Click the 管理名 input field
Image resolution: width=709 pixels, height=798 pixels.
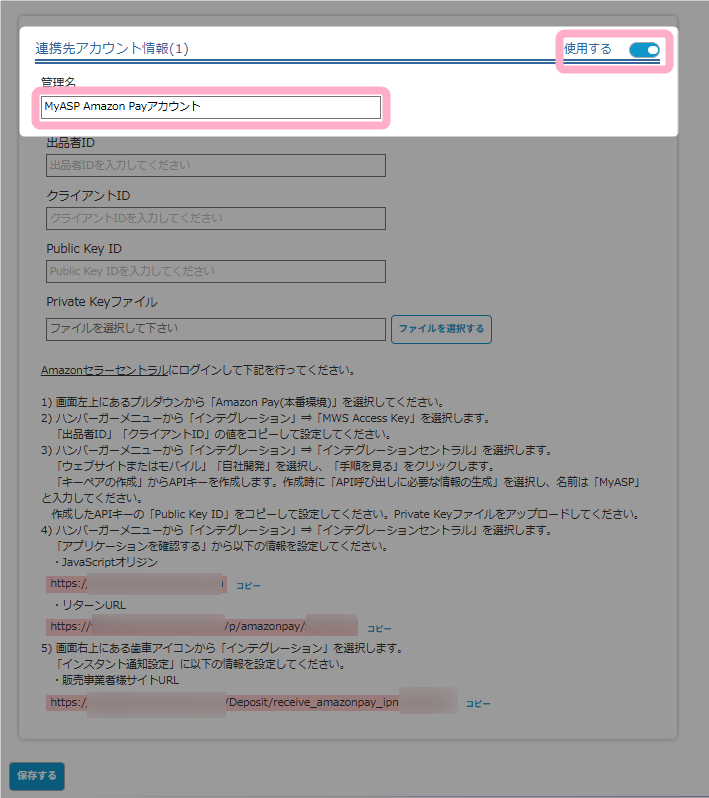(x=211, y=107)
